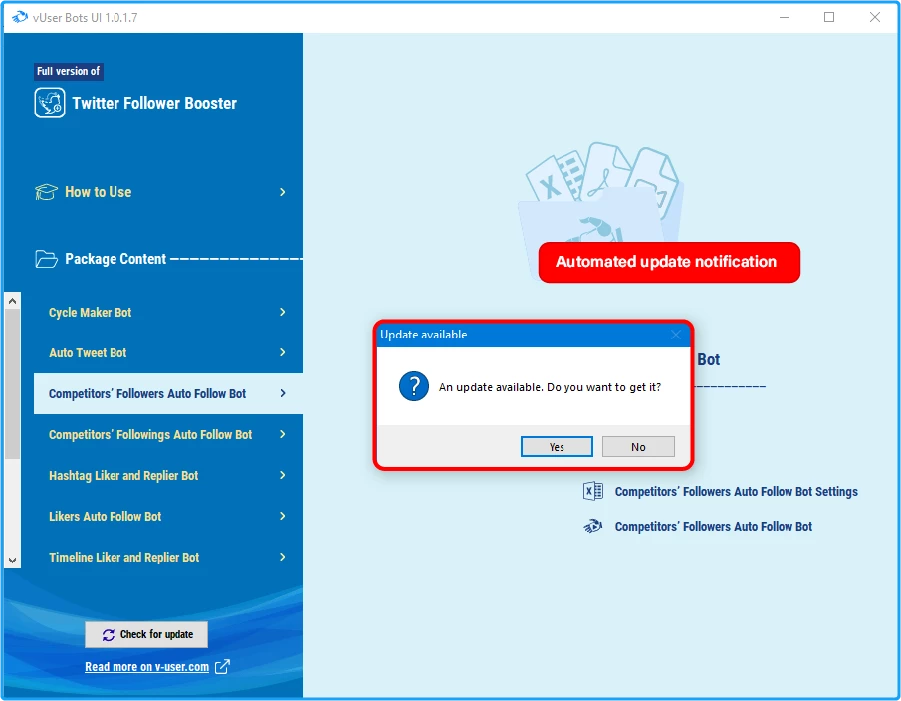Click the sidebar scrollbar up arrow
This screenshot has height=701, width=901.
pos(13,301)
